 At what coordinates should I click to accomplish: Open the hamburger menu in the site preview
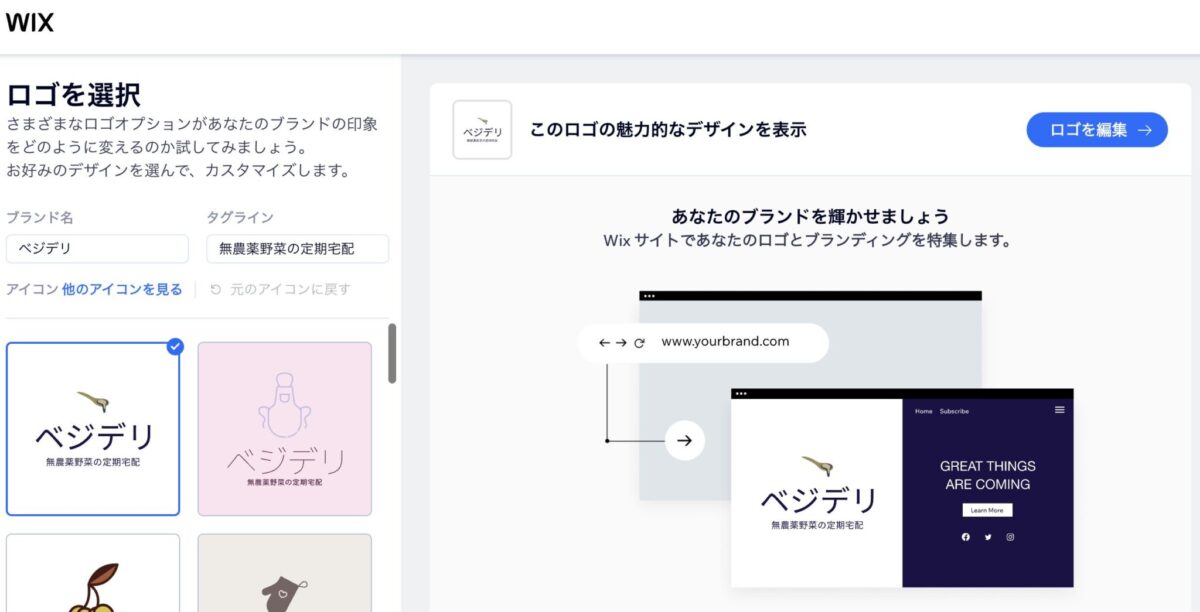(1059, 410)
